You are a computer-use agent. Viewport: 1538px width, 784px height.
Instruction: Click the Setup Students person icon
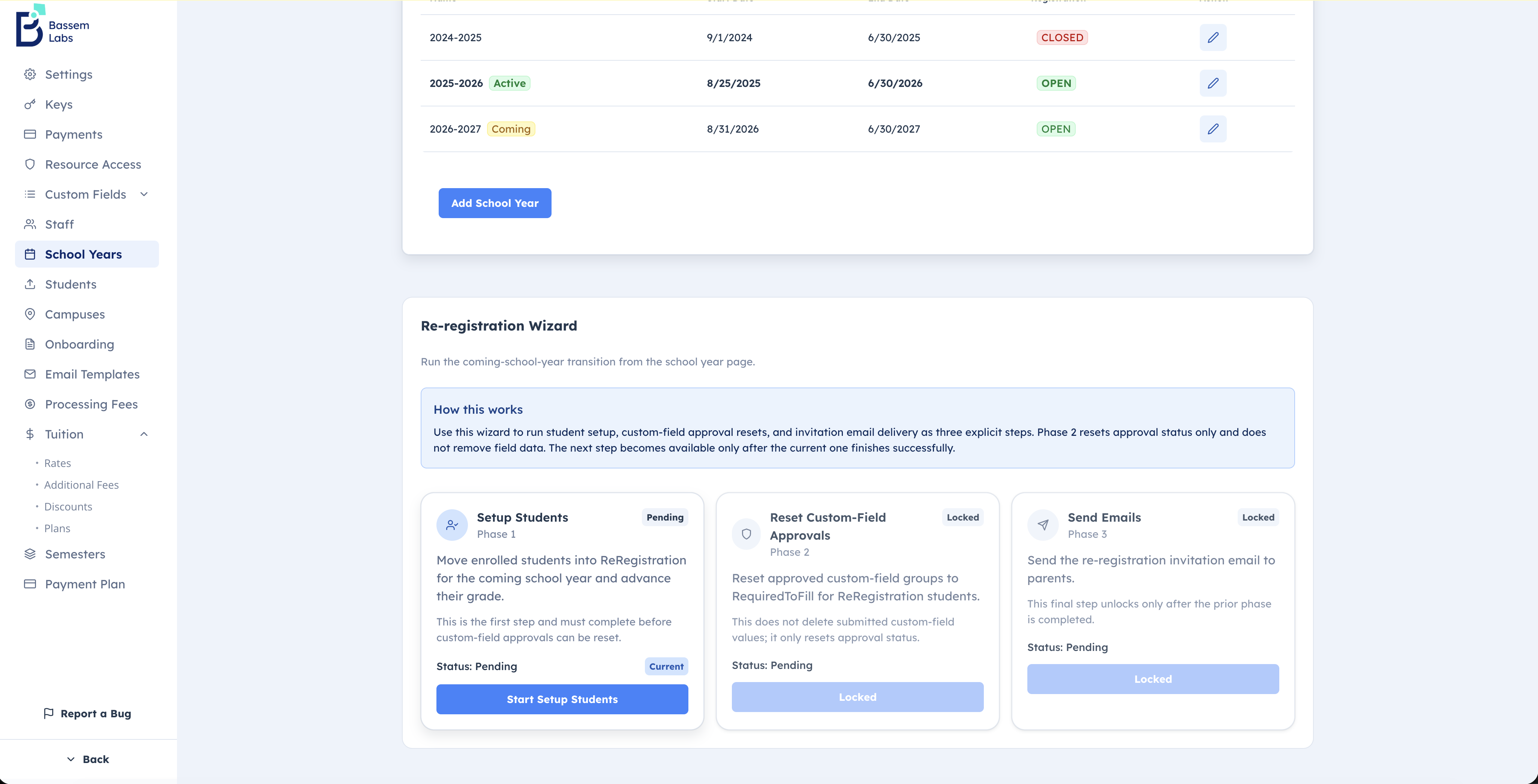click(452, 525)
